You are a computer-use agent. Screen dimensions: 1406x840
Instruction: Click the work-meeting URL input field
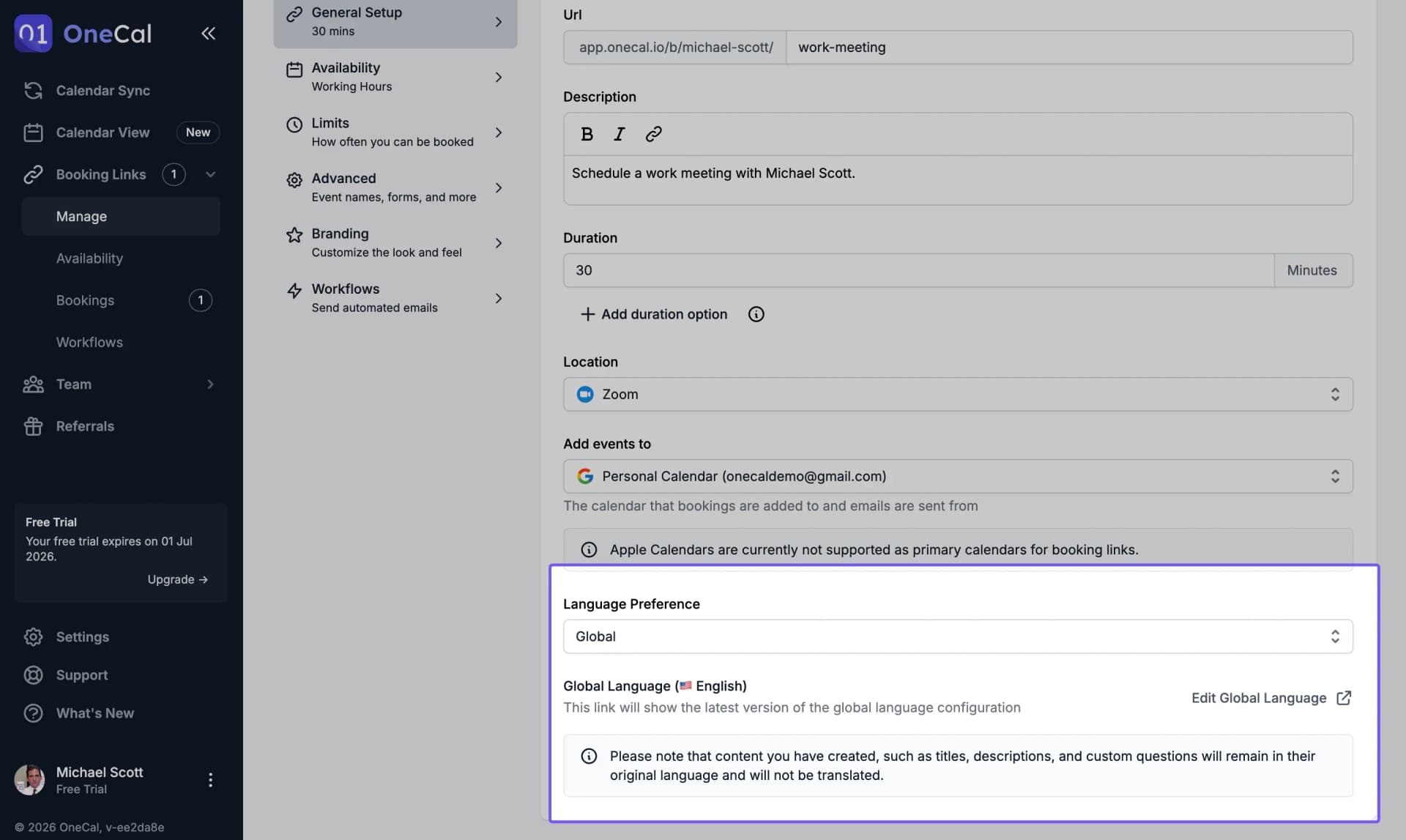point(1068,47)
